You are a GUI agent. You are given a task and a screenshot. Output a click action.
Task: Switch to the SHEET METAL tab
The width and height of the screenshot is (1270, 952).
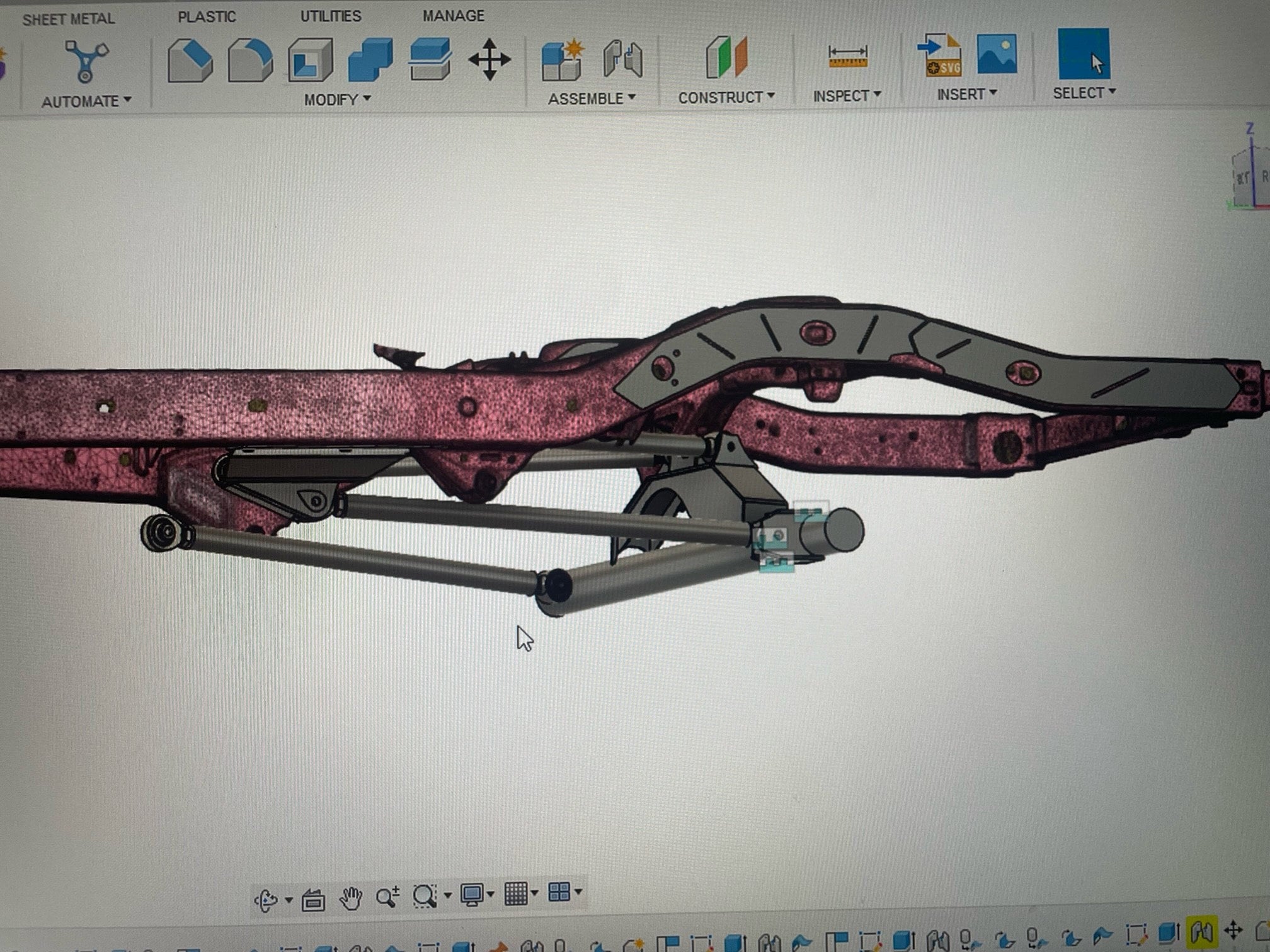click(x=68, y=19)
